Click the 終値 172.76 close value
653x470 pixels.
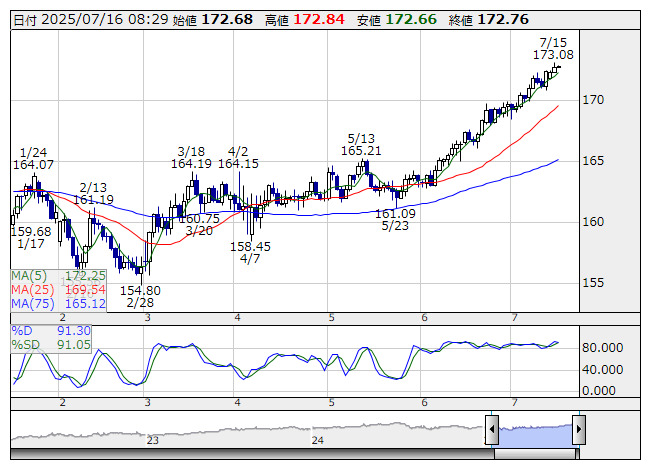(x=489, y=20)
